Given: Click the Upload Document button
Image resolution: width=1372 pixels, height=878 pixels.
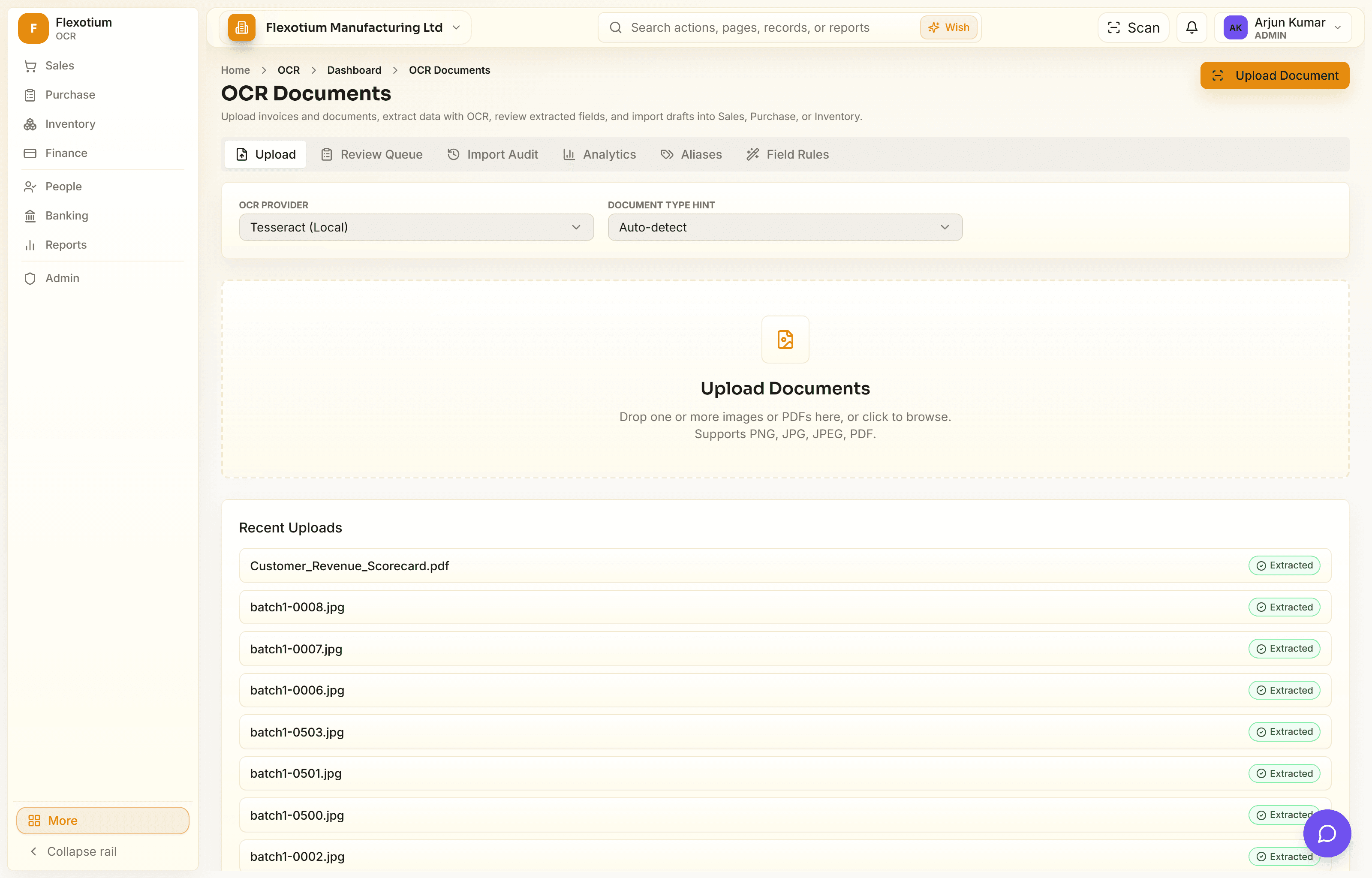Looking at the screenshot, I should click(x=1275, y=75).
